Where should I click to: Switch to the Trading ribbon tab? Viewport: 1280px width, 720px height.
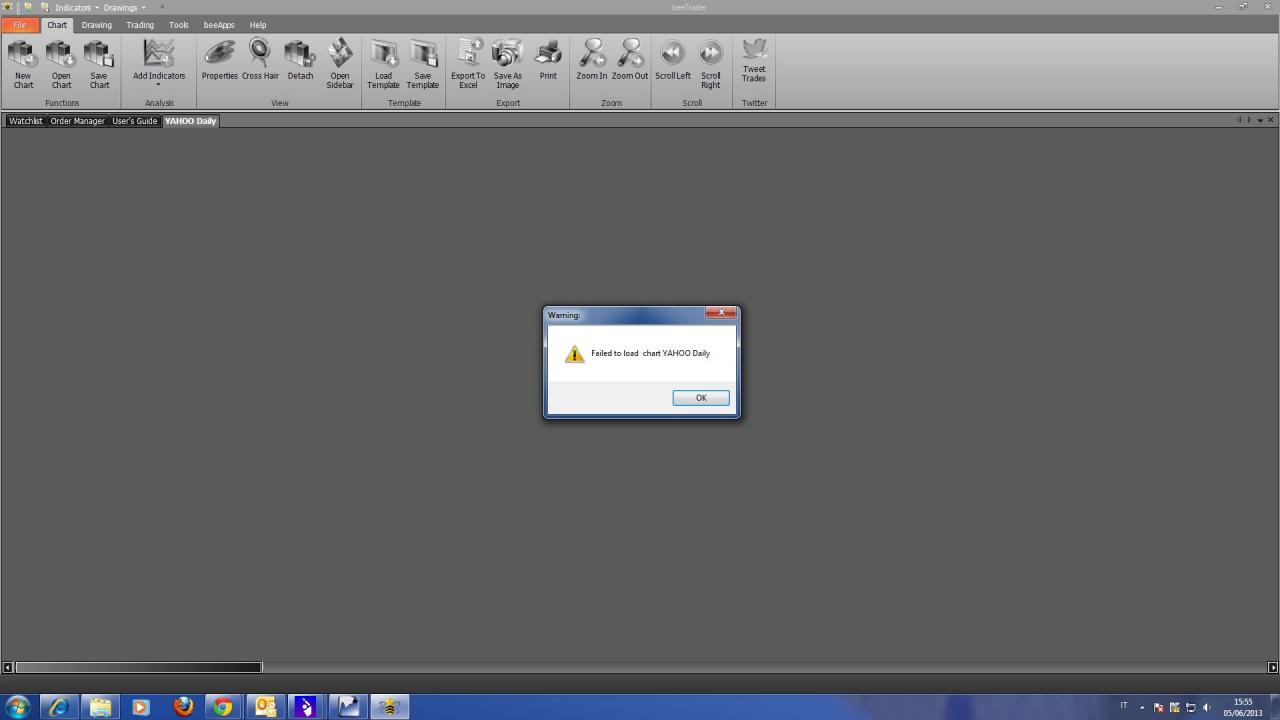[x=140, y=25]
